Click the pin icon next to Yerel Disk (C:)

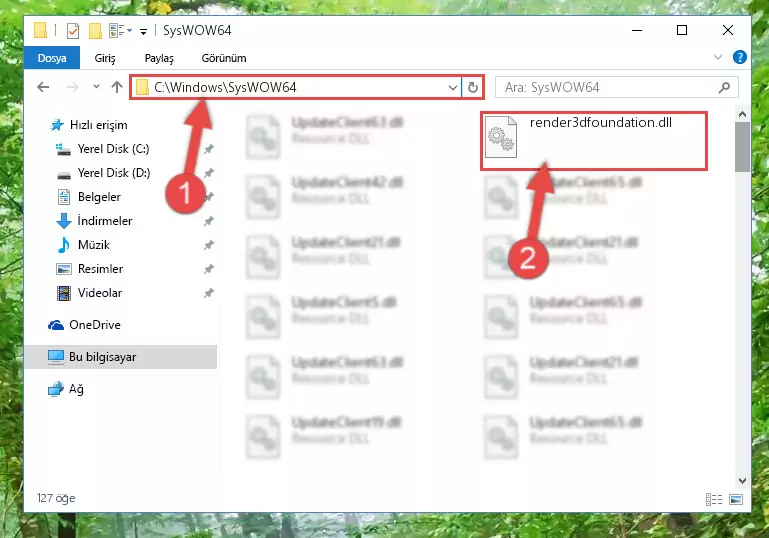[x=209, y=149]
